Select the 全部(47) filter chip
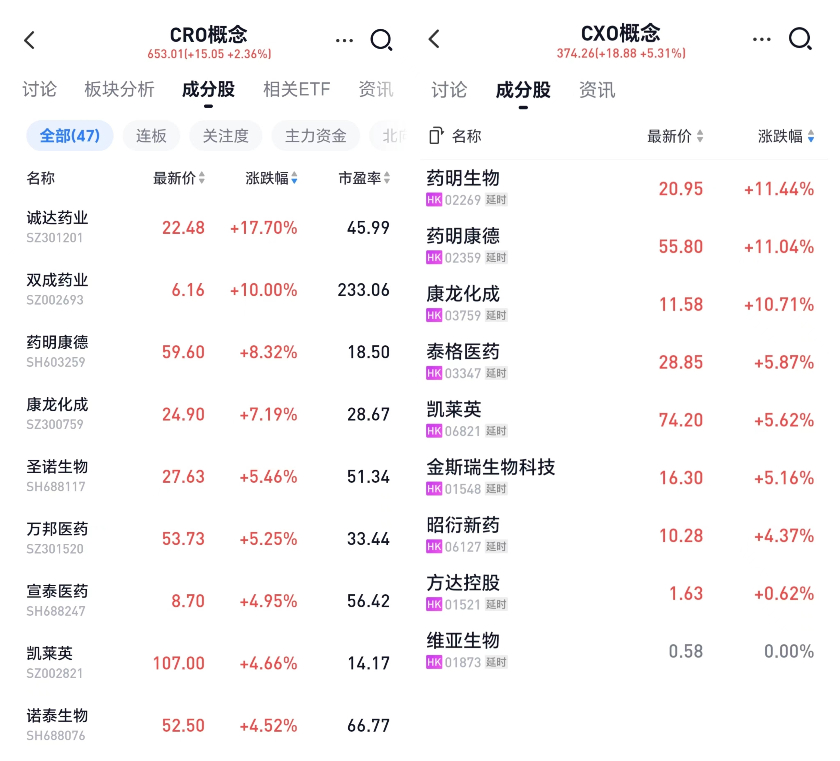The height and width of the screenshot is (761, 840). (x=70, y=136)
